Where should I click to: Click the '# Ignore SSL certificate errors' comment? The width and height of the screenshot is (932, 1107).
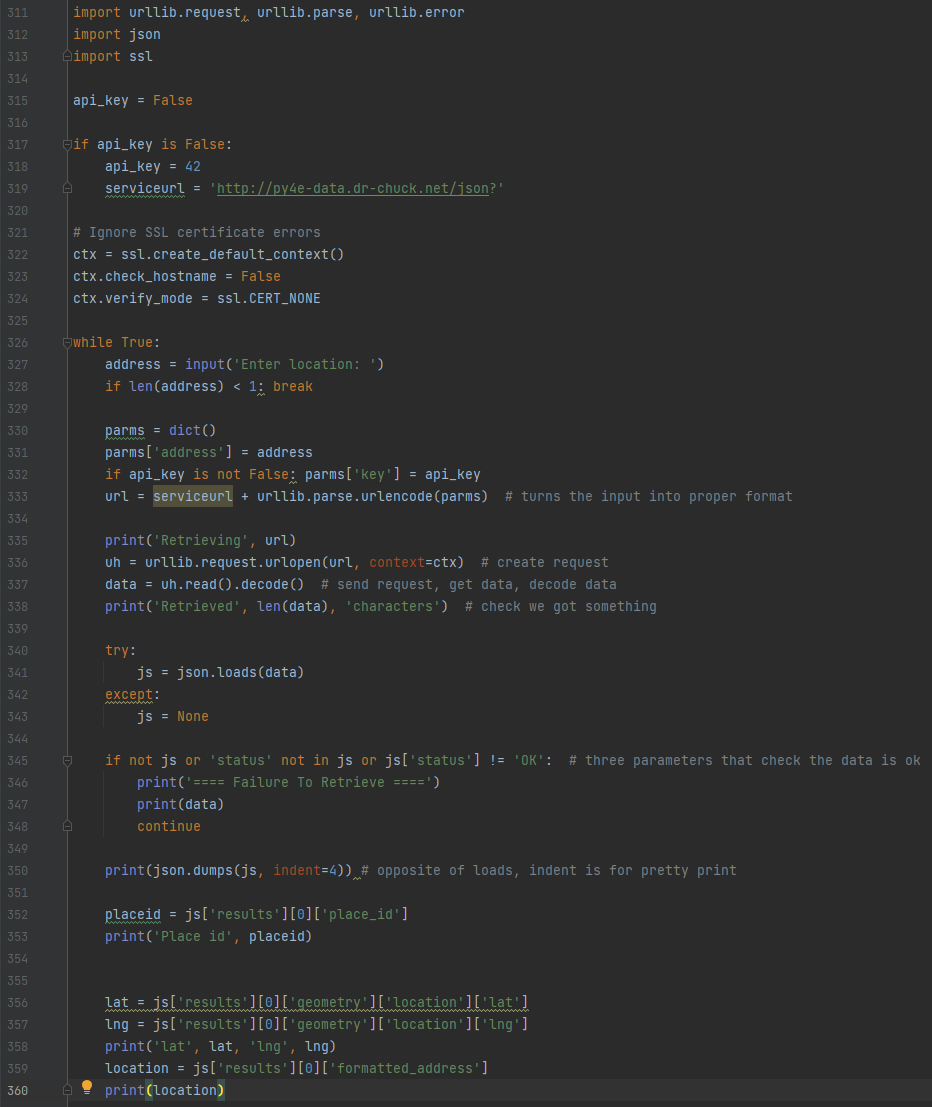pyautogui.click(x=197, y=232)
